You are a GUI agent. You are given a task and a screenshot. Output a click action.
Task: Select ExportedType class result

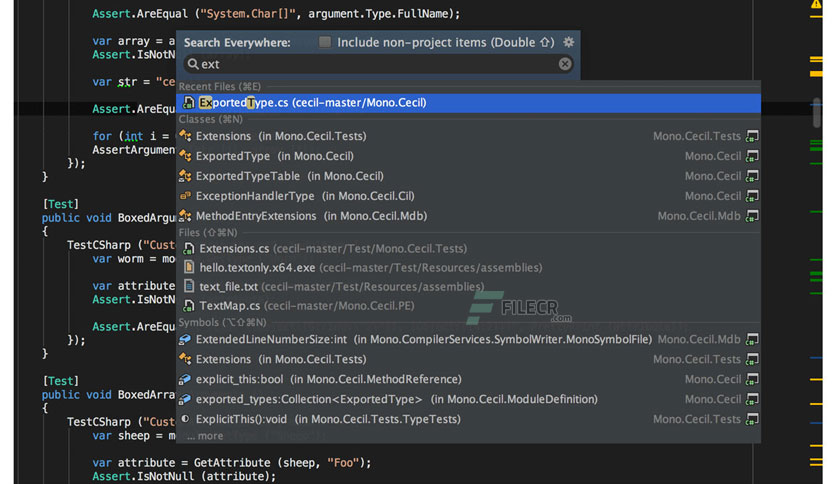(x=468, y=156)
